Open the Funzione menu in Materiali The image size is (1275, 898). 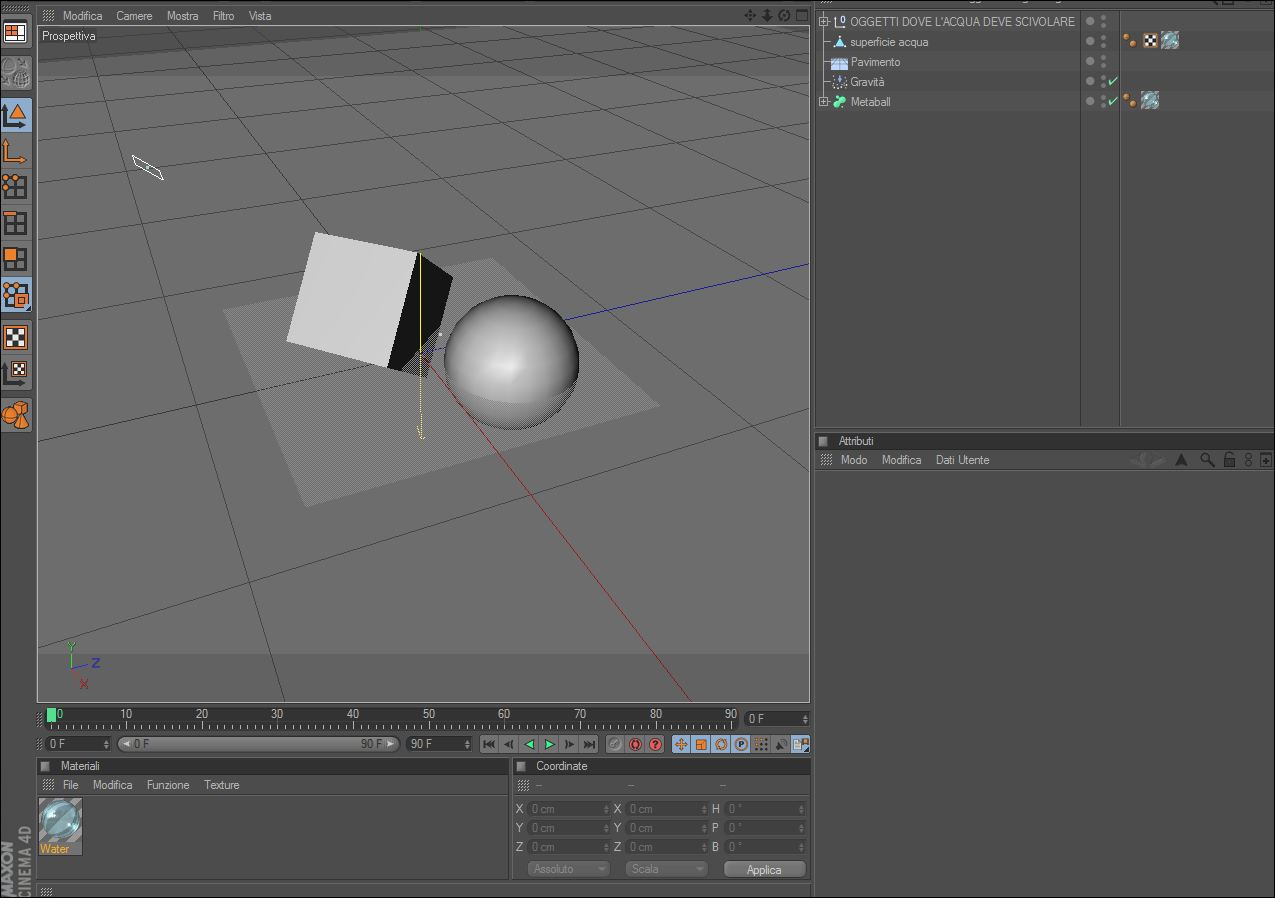coord(168,785)
